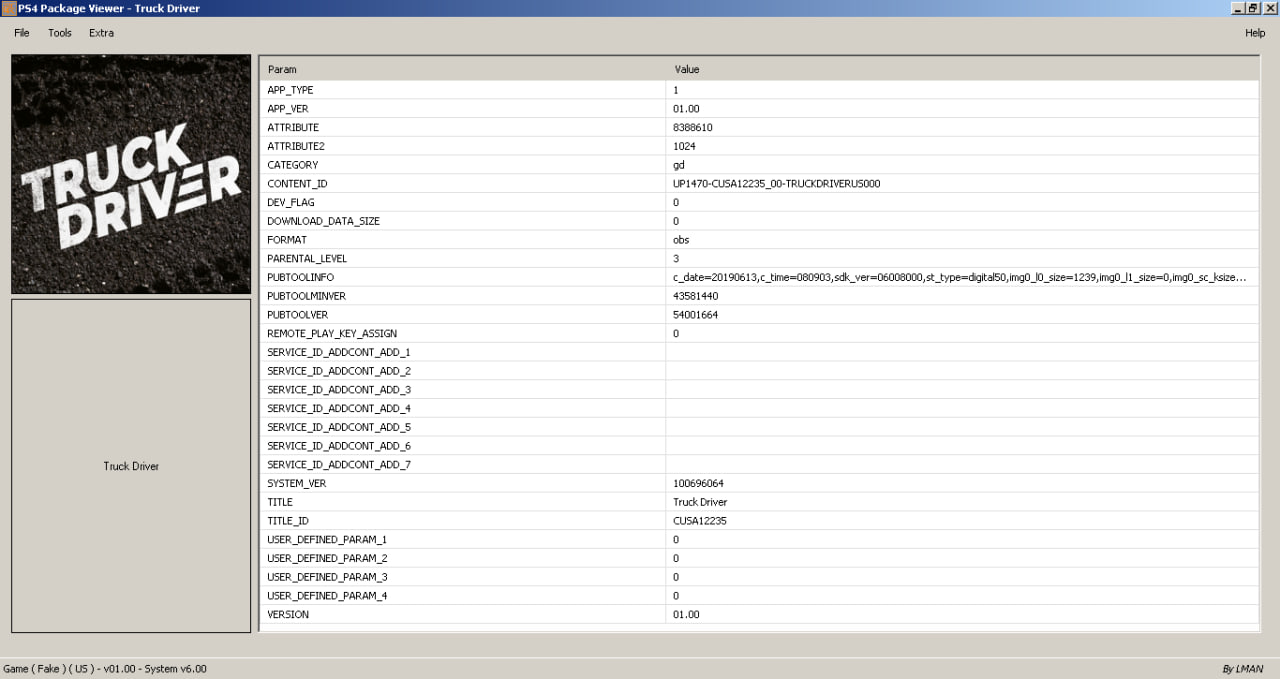Restore down the PS4 Package Viewer window
The height and width of the screenshot is (679, 1280).
point(1253,8)
